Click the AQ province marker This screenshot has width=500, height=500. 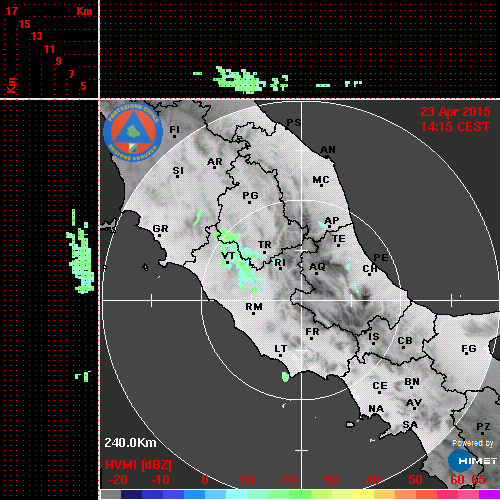pyautogui.click(x=317, y=267)
